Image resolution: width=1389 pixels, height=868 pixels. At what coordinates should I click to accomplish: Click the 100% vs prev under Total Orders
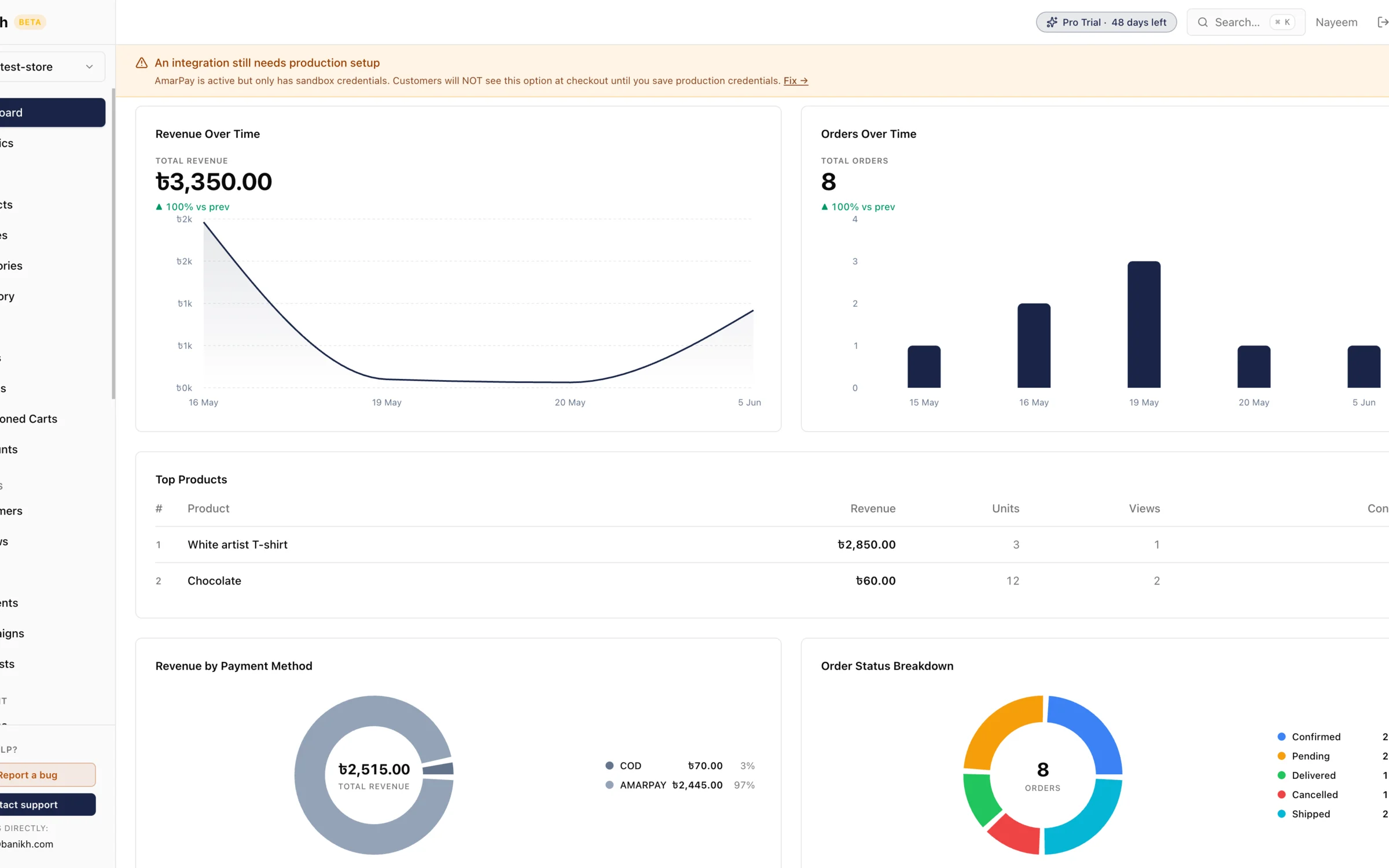[x=858, y=207]
